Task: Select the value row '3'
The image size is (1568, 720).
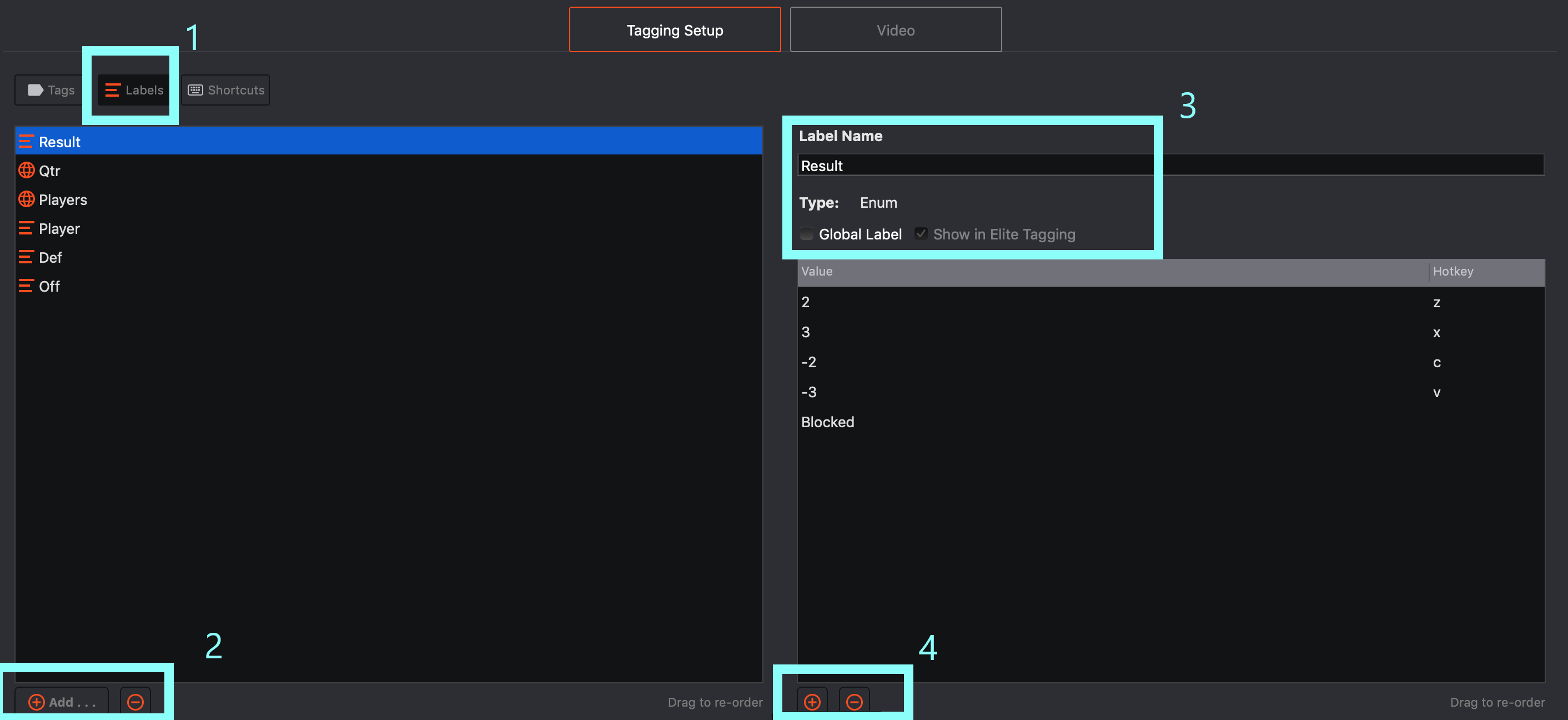Action: tap(1170, 332)
